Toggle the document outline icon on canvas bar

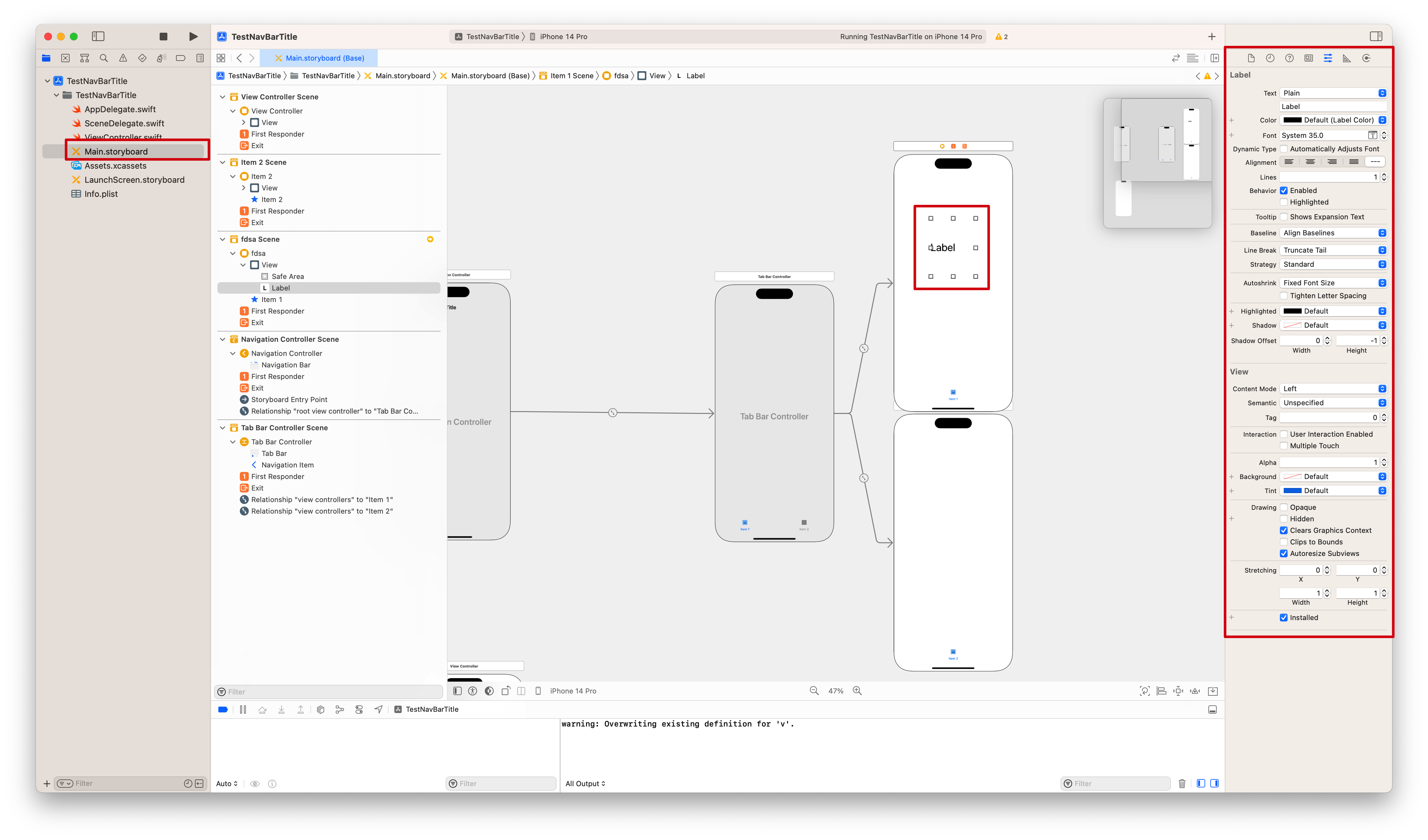coord(457,690)
